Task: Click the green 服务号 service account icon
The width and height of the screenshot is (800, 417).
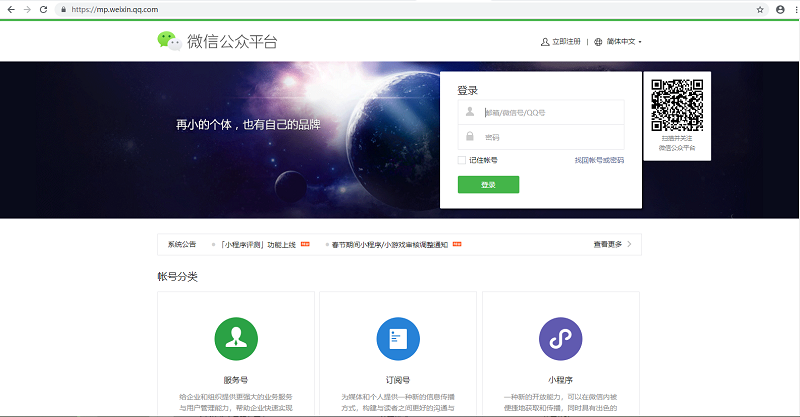Action: pos(236,339)
